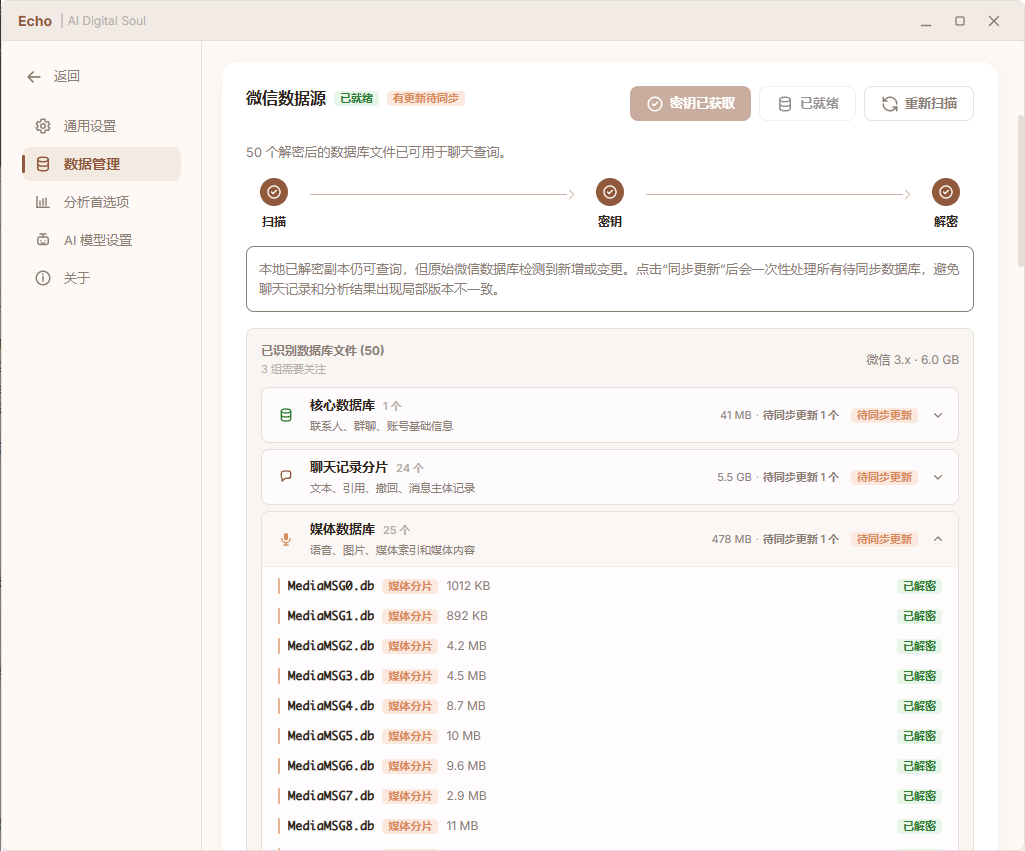Maximize the Echo window

960,21
